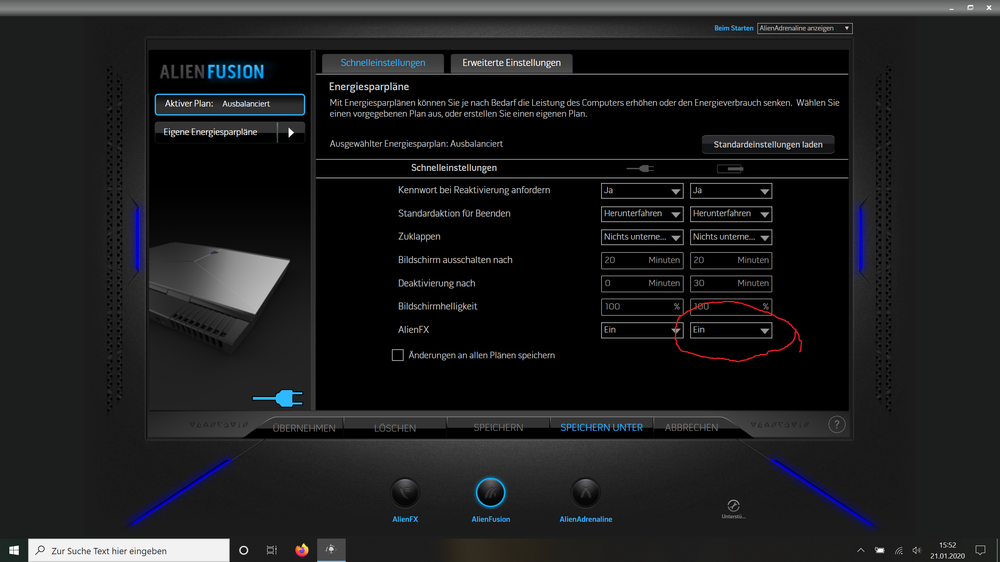This screenshot has width=1000, height=562.
Task: Open Cortana circle icon in taskbar
Action: pyautogui.click(x=243, y=550)
